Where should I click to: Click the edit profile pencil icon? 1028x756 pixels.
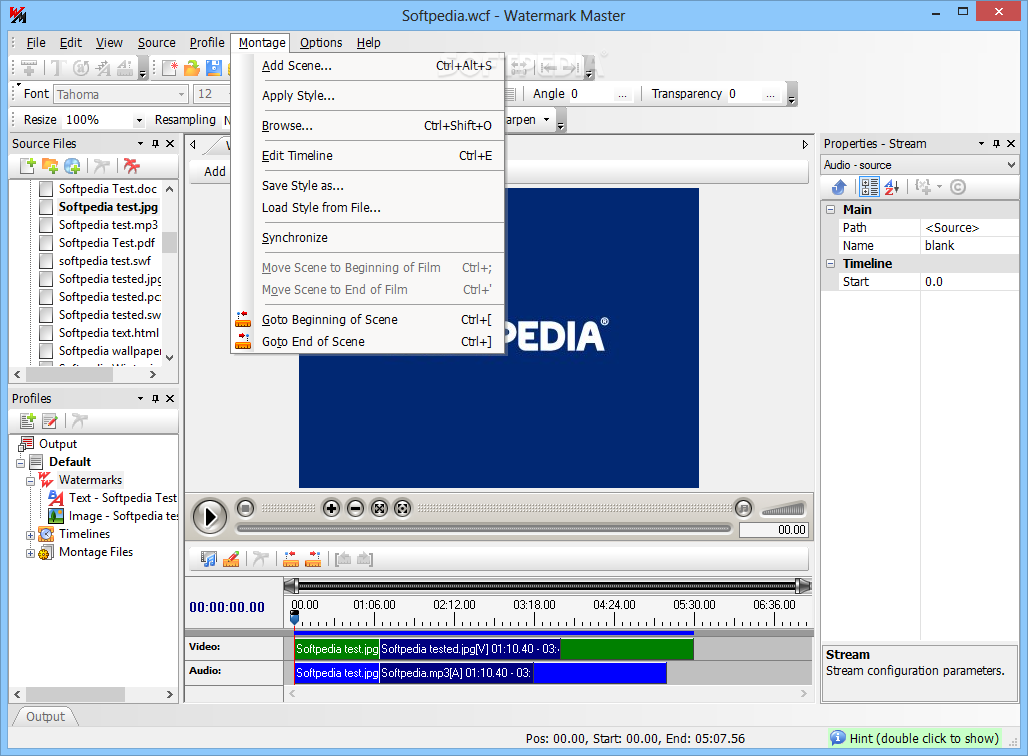pos(50,421)
